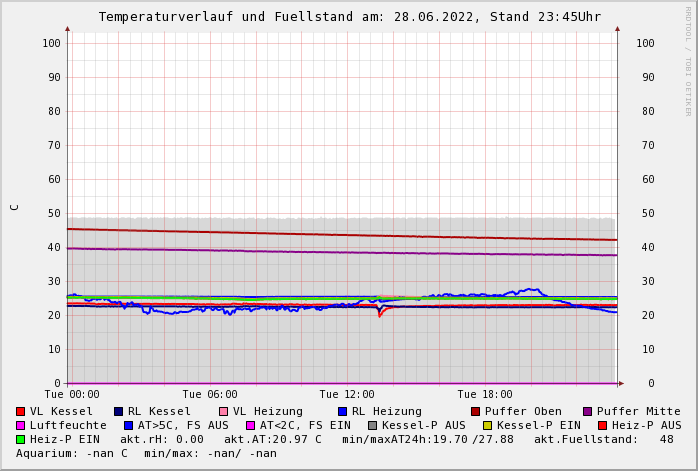Screen dimensions: 698x471
Task: Select the Tue 12:00 time axis label
Action: point(347,395)
